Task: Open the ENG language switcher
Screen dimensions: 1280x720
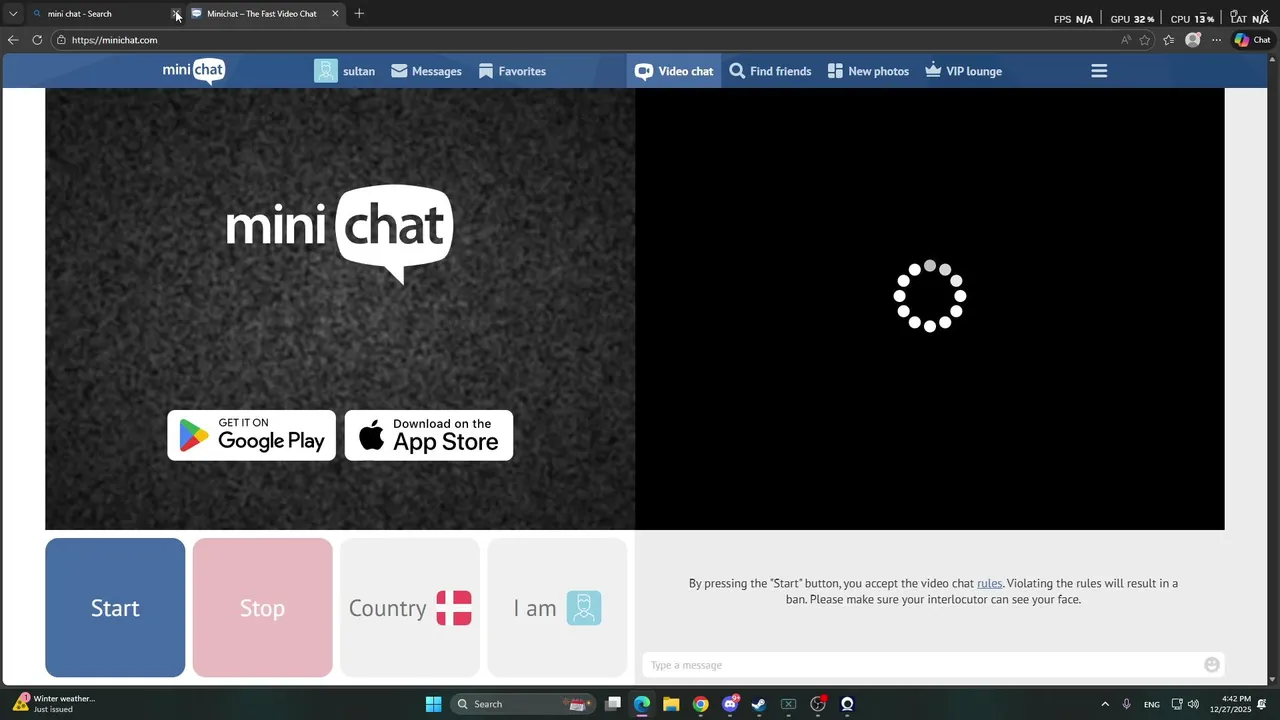Action: (1152, 704)
